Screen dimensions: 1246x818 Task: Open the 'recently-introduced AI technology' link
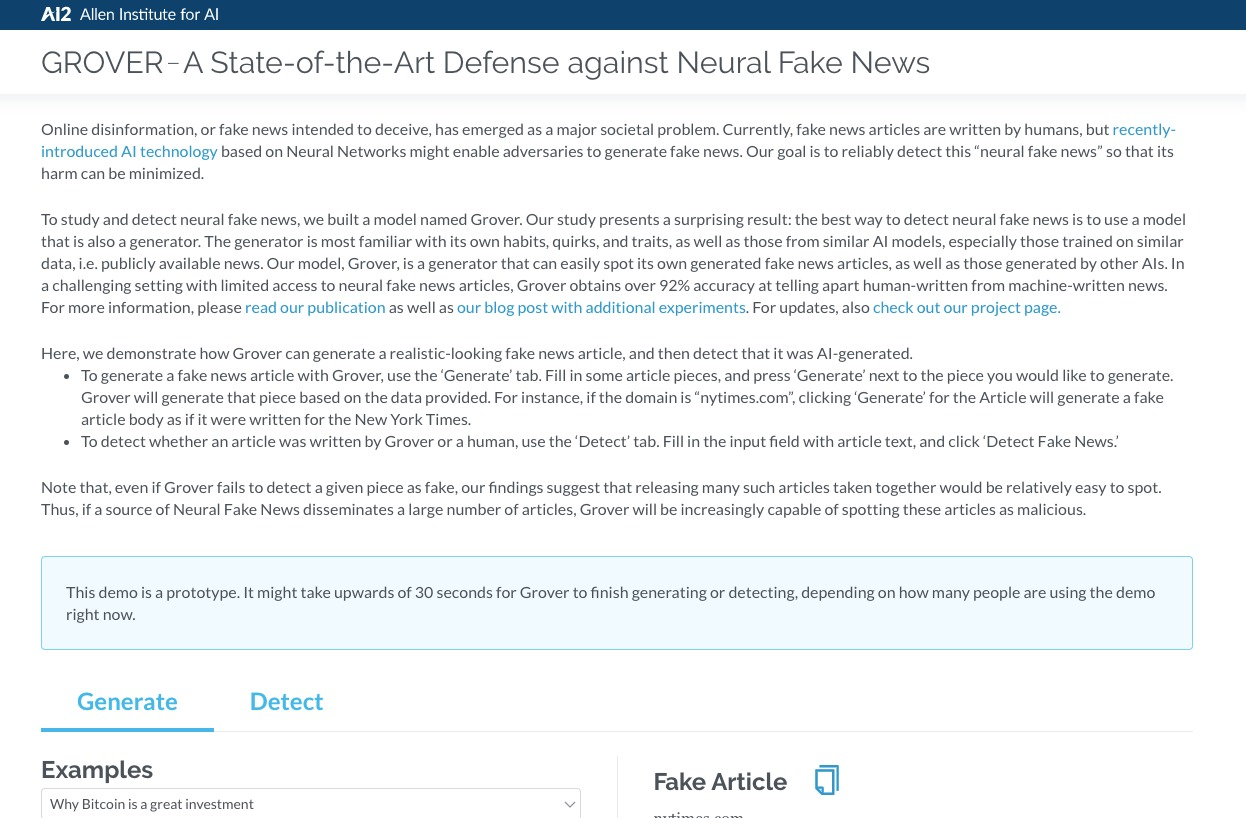tap(608, 140)
